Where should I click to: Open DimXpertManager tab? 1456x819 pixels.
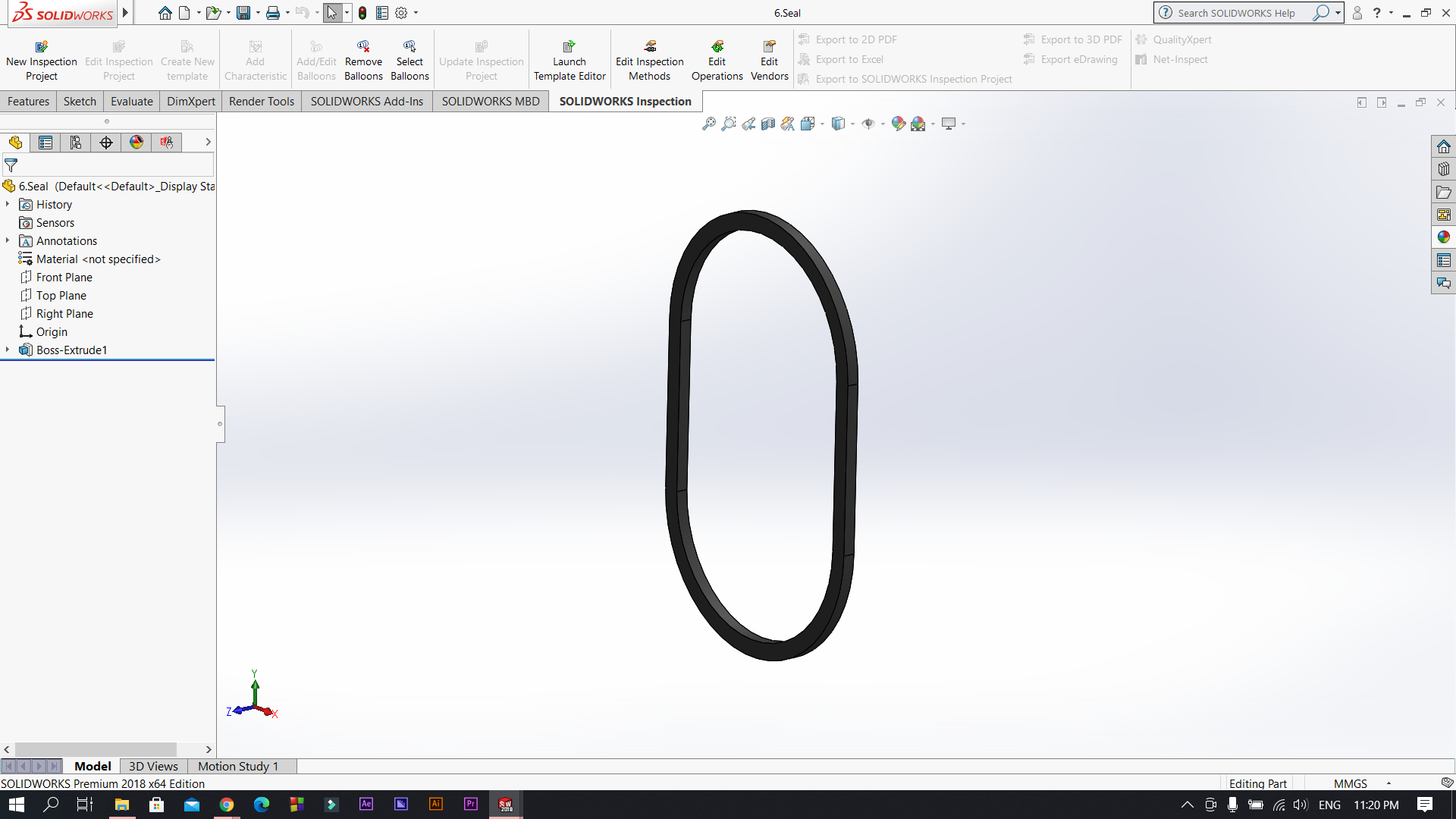(106, 142)
